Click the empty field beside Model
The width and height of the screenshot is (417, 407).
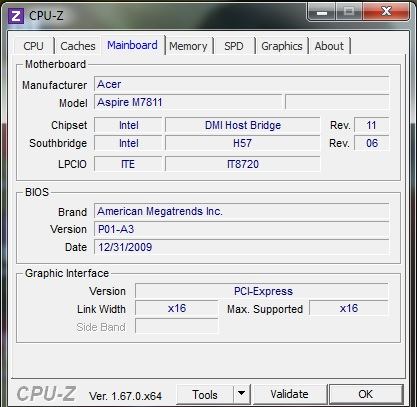pos(337,102)
